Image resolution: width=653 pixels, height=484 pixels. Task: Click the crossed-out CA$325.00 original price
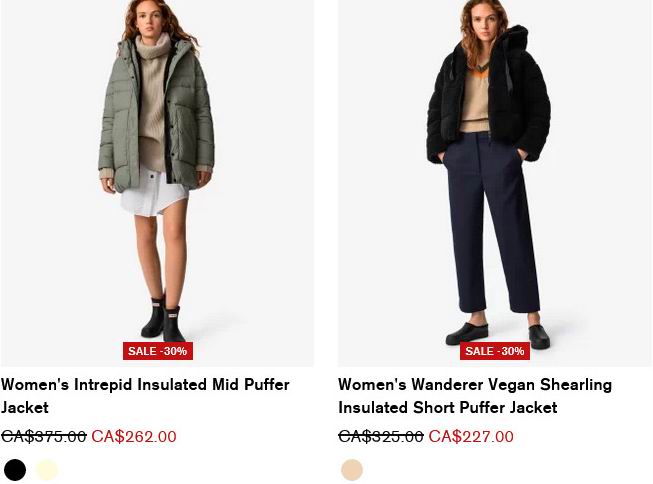point(381,437)
